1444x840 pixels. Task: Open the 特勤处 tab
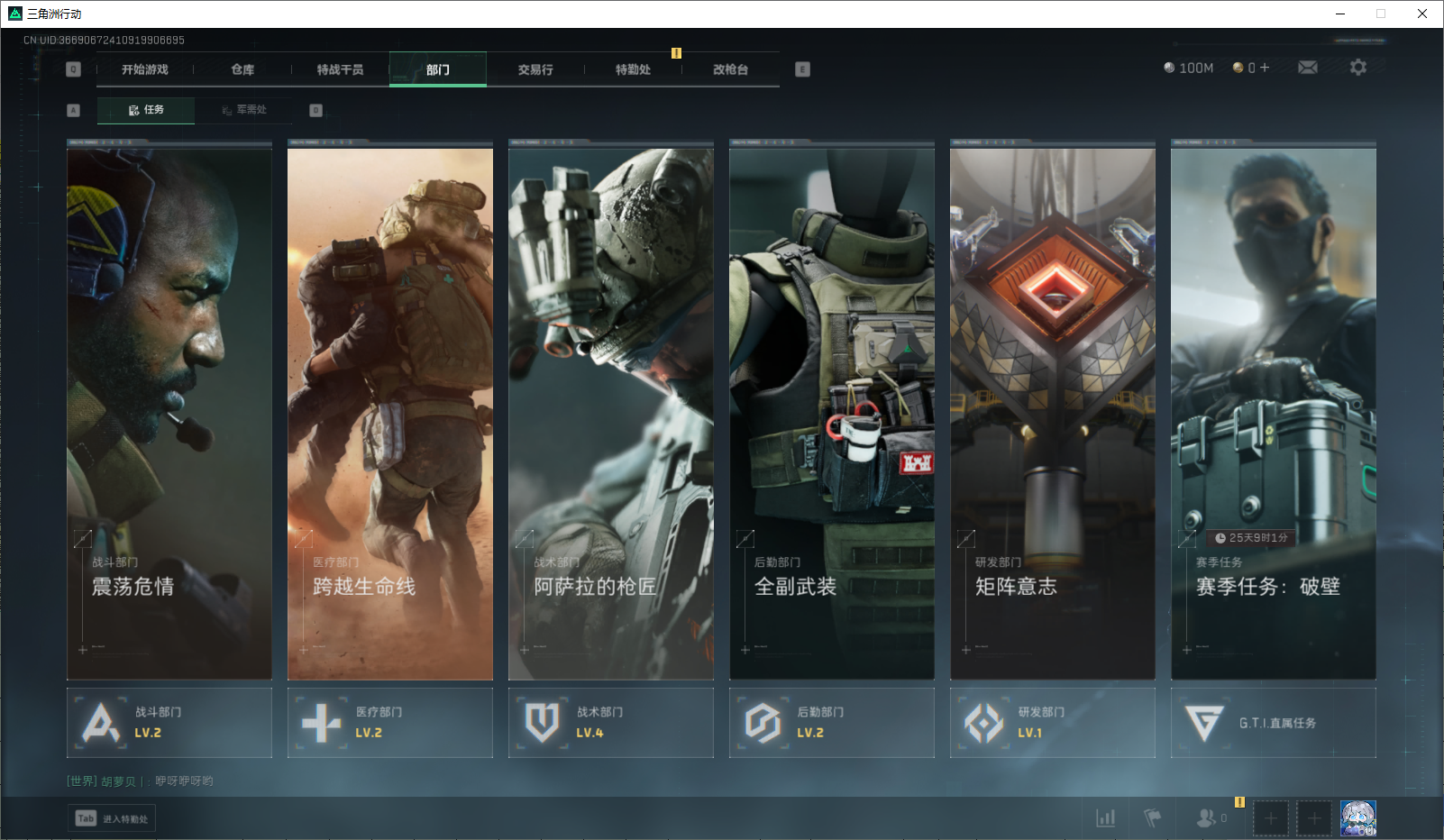(x=633, y=69)
